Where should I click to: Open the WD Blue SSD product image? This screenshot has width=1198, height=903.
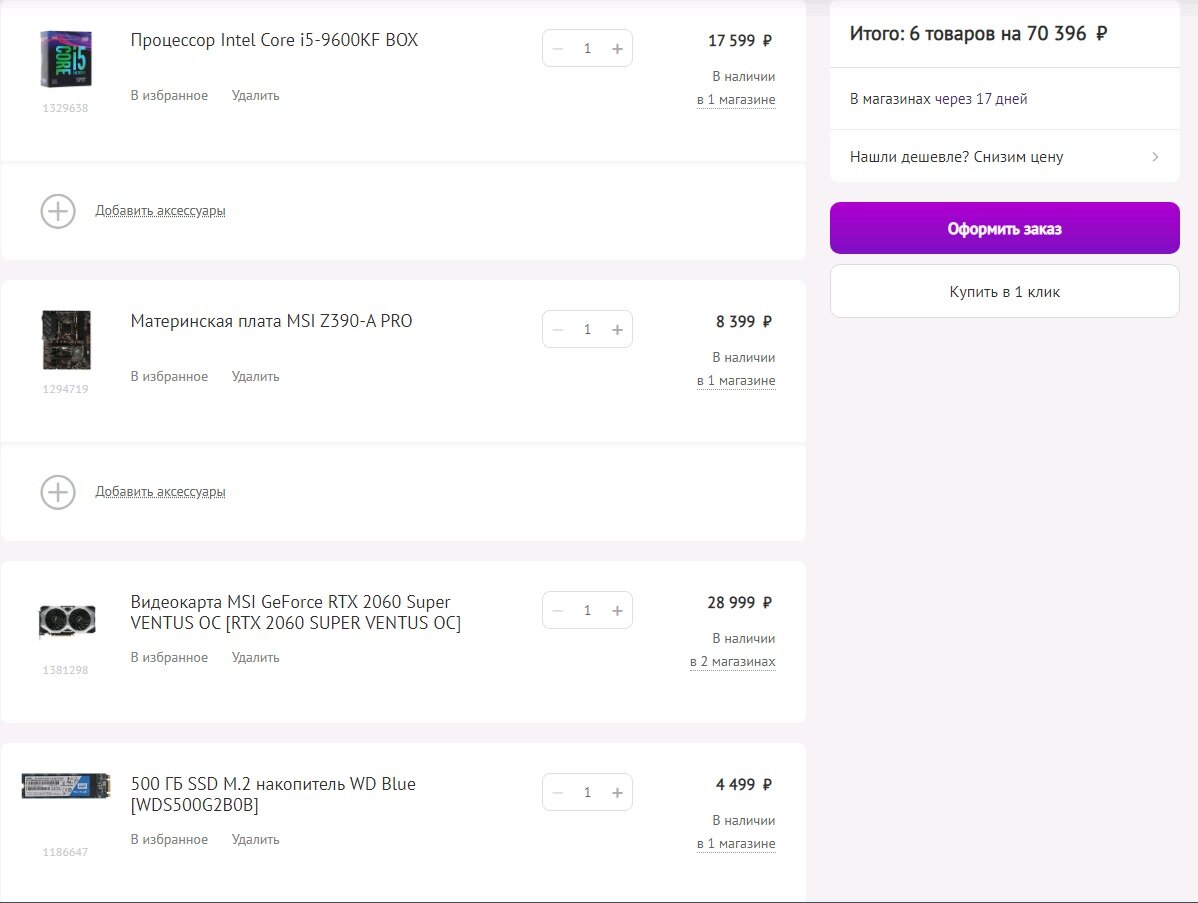[66, 786]
